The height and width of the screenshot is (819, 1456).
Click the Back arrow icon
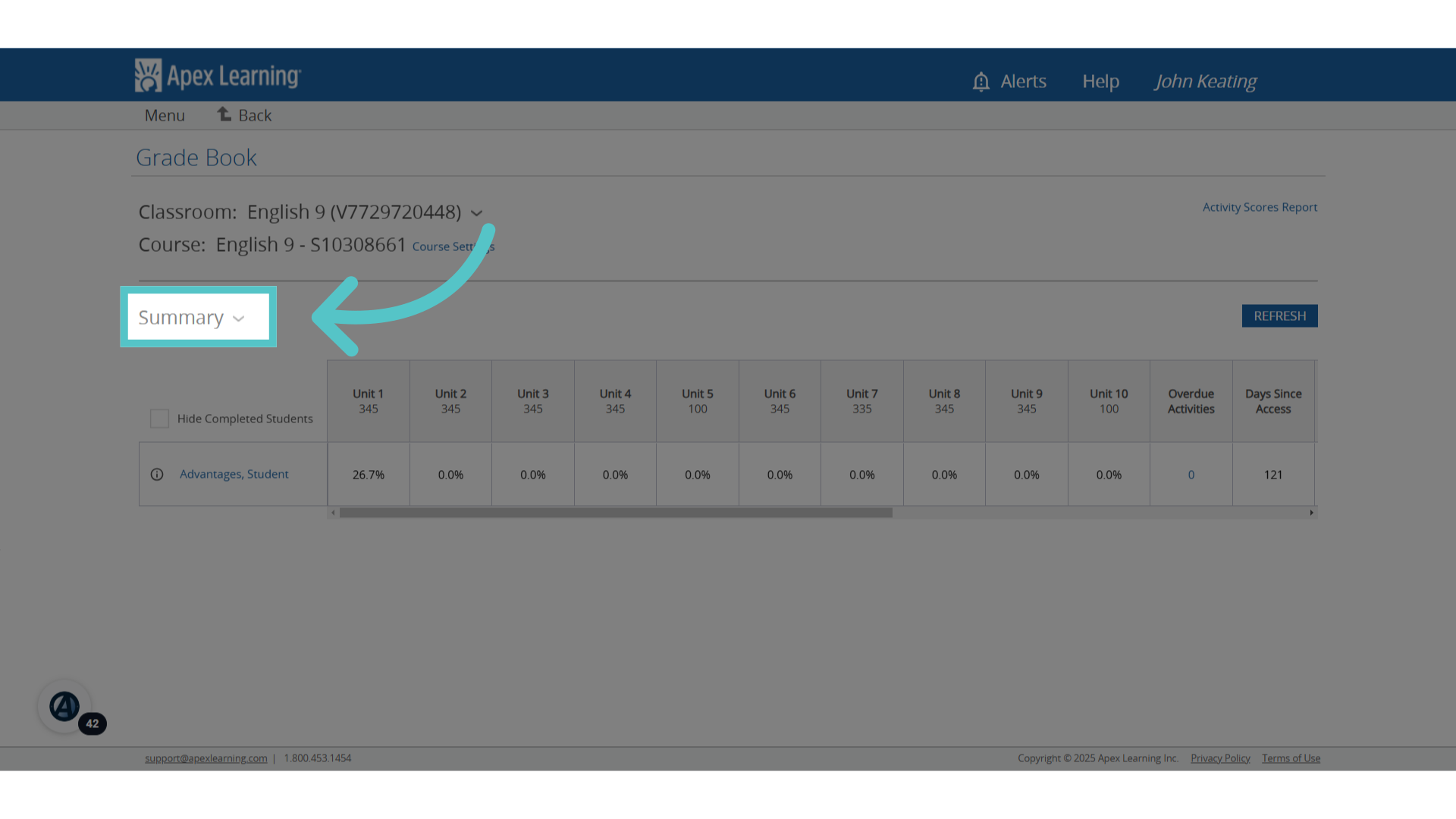pos(224,114)
